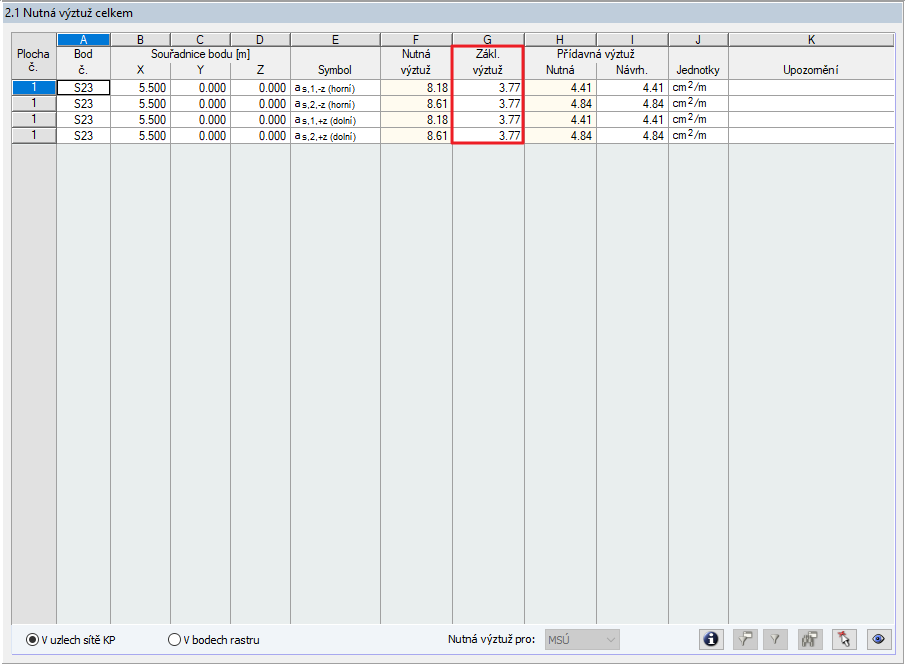The image size is (906, 666).
Task: Click the eye view icon
Action: point(880,639)
